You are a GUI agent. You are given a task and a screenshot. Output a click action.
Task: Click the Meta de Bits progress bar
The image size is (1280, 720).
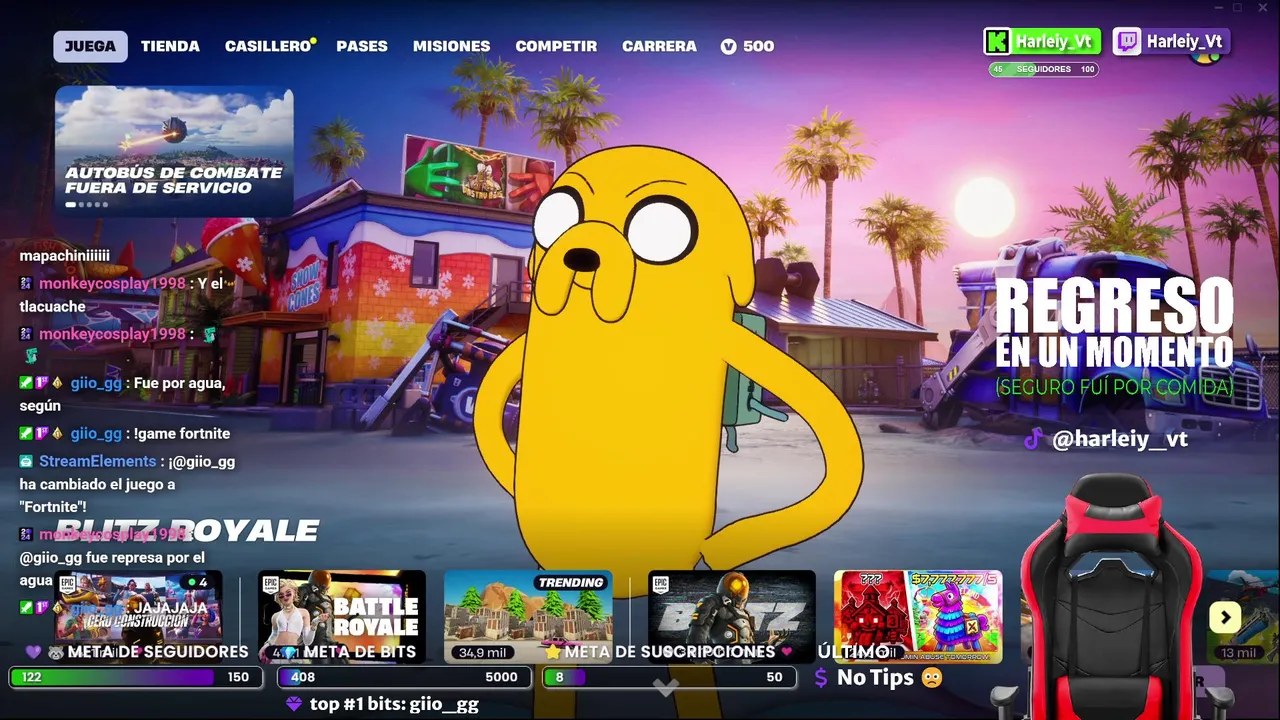click(403, 677)
